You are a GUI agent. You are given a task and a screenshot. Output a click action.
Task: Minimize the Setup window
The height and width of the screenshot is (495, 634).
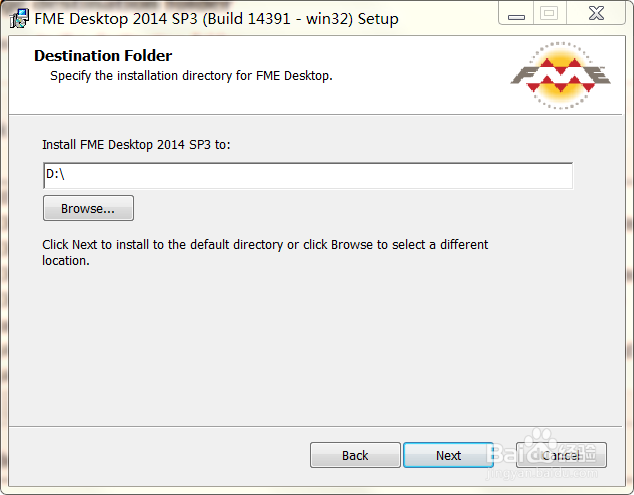pos(516,14)
